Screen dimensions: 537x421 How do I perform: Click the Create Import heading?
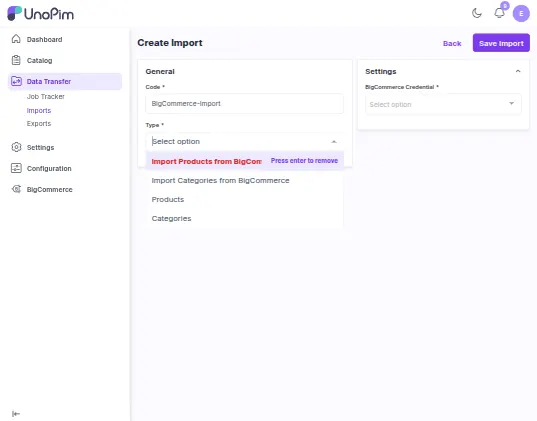pyautogui.click(x=170, y=43)
